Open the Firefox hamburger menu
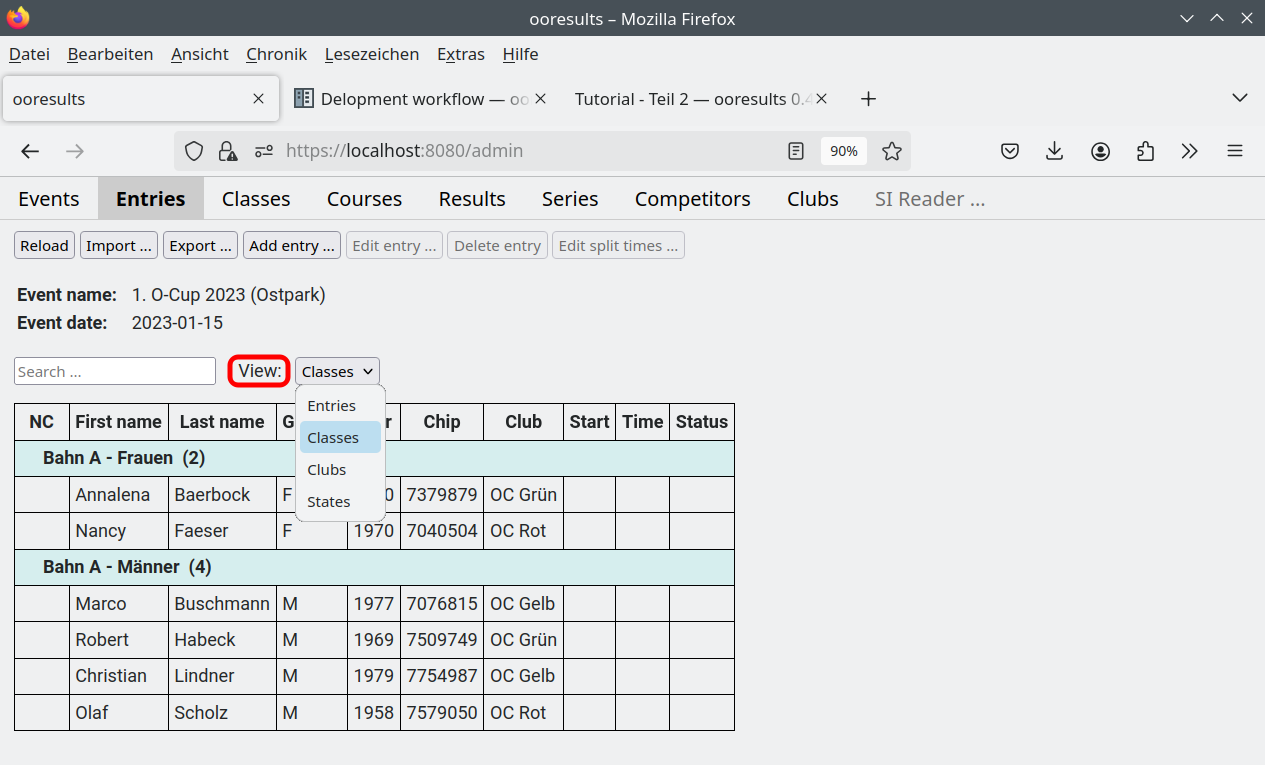 [1235, 151]
